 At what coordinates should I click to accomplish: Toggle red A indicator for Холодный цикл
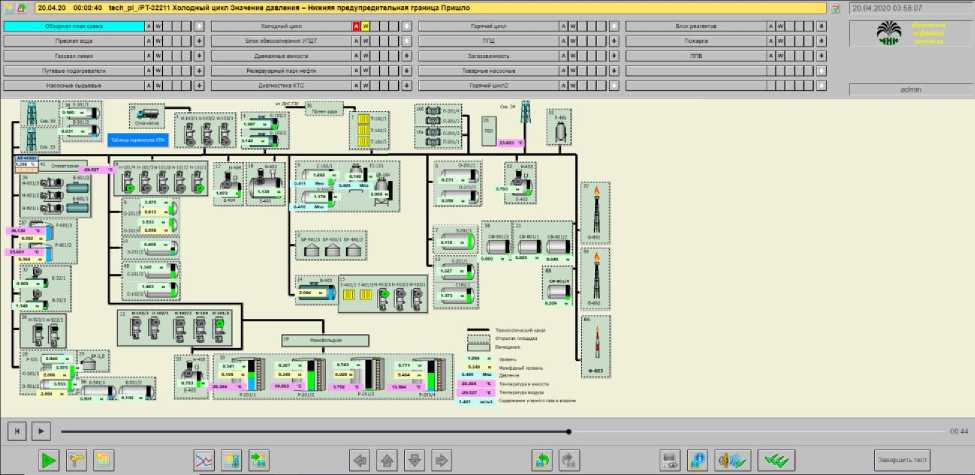[356, 26]
